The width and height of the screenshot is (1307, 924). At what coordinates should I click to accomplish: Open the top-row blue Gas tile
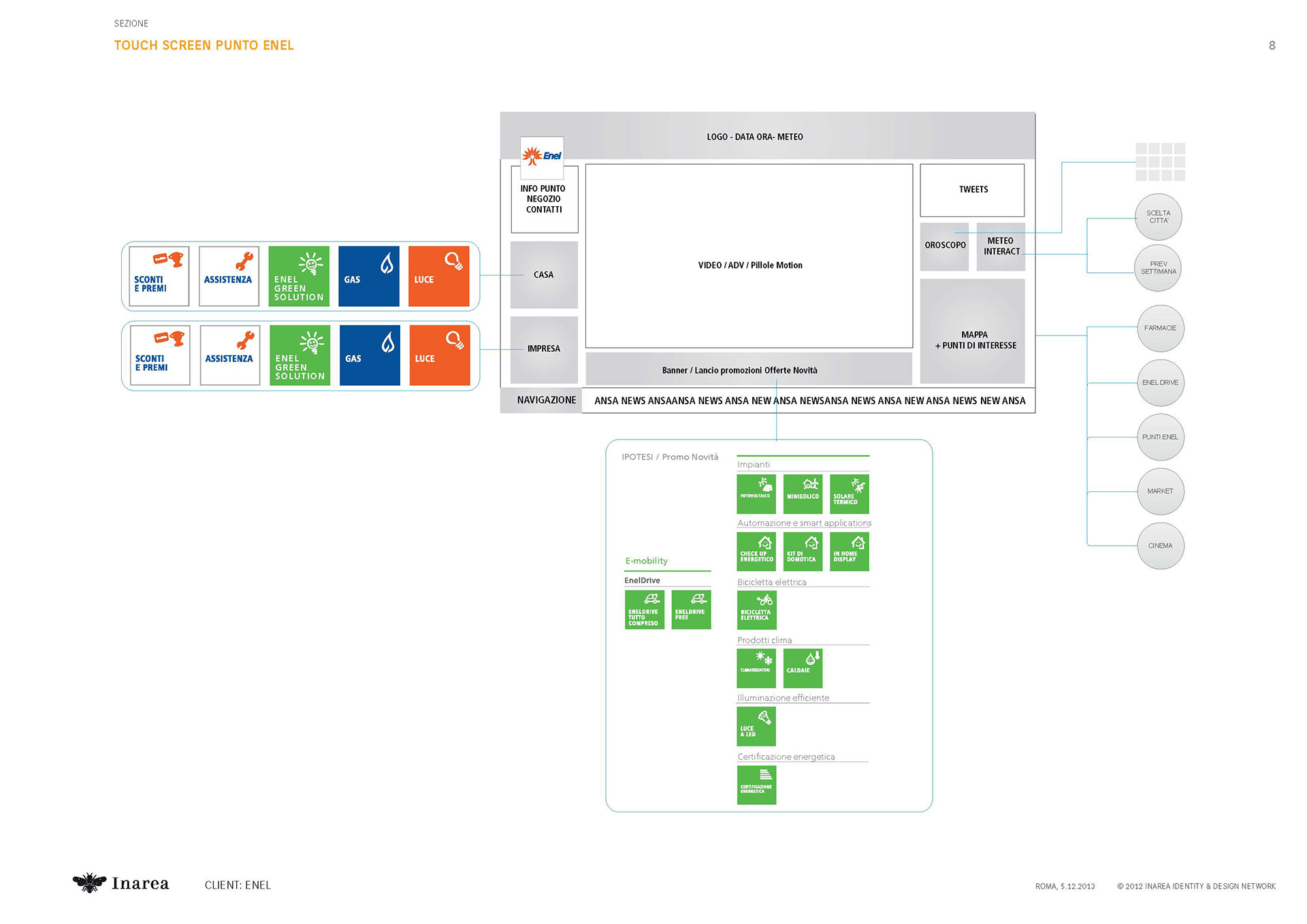coord(368,276)
